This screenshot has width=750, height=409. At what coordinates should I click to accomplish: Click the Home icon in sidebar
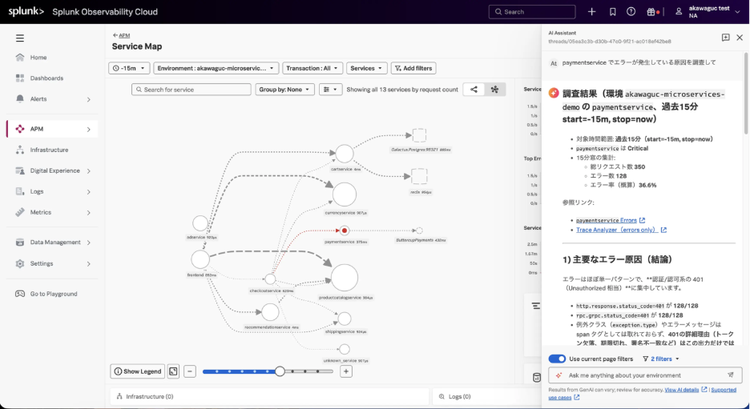coord(20,57)
